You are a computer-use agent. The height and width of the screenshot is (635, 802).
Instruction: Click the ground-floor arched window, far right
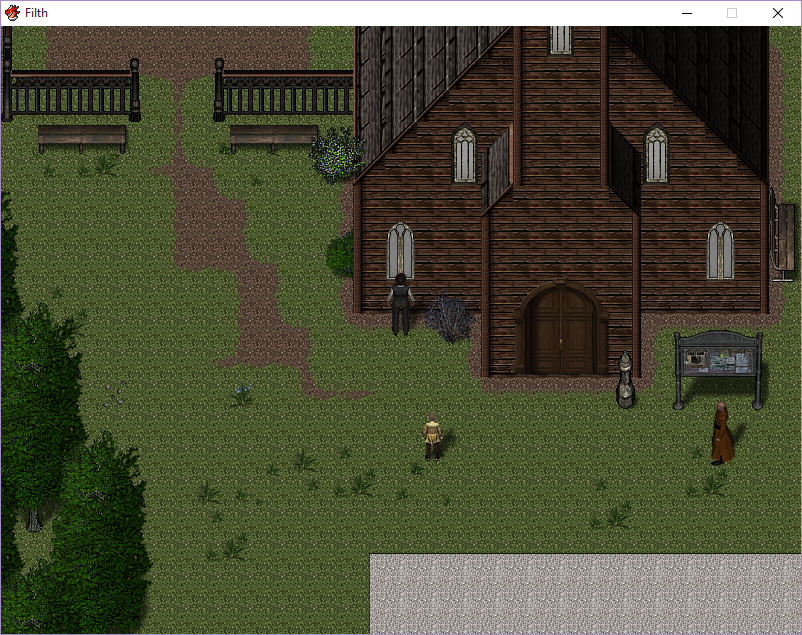pos(720,251)
